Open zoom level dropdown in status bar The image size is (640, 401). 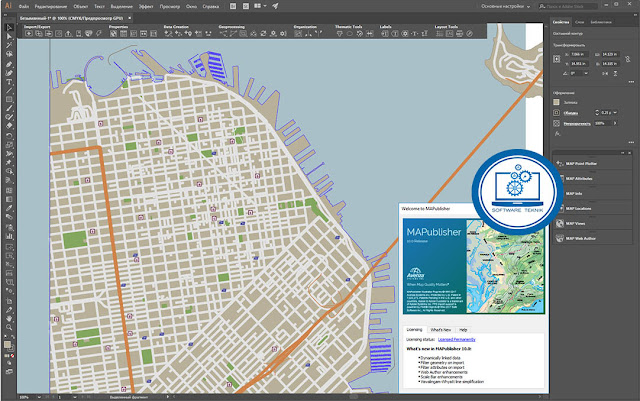(39, 397)
